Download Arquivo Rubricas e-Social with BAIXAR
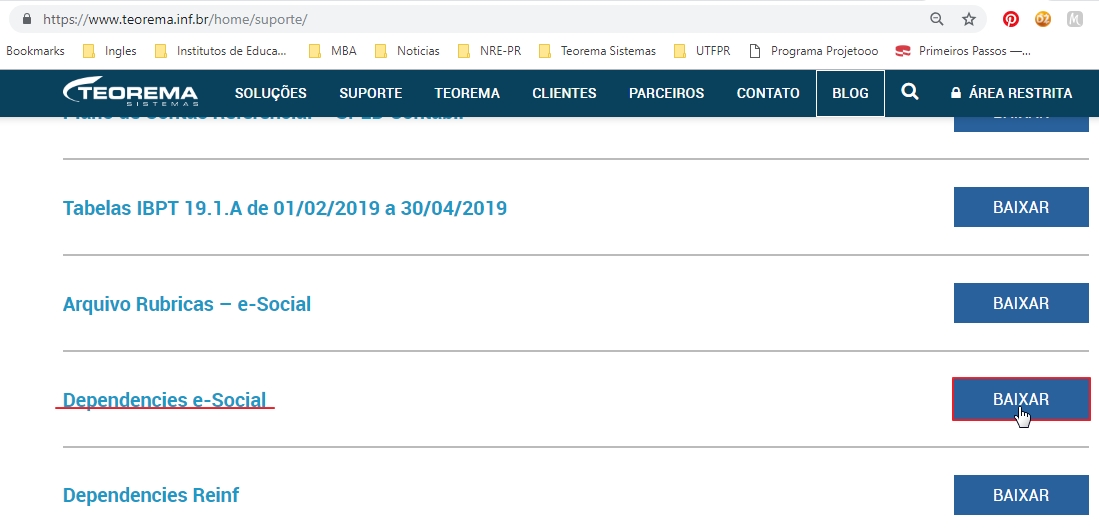The width and height of the screenshot is (1099, 528). pos(1021,303)
